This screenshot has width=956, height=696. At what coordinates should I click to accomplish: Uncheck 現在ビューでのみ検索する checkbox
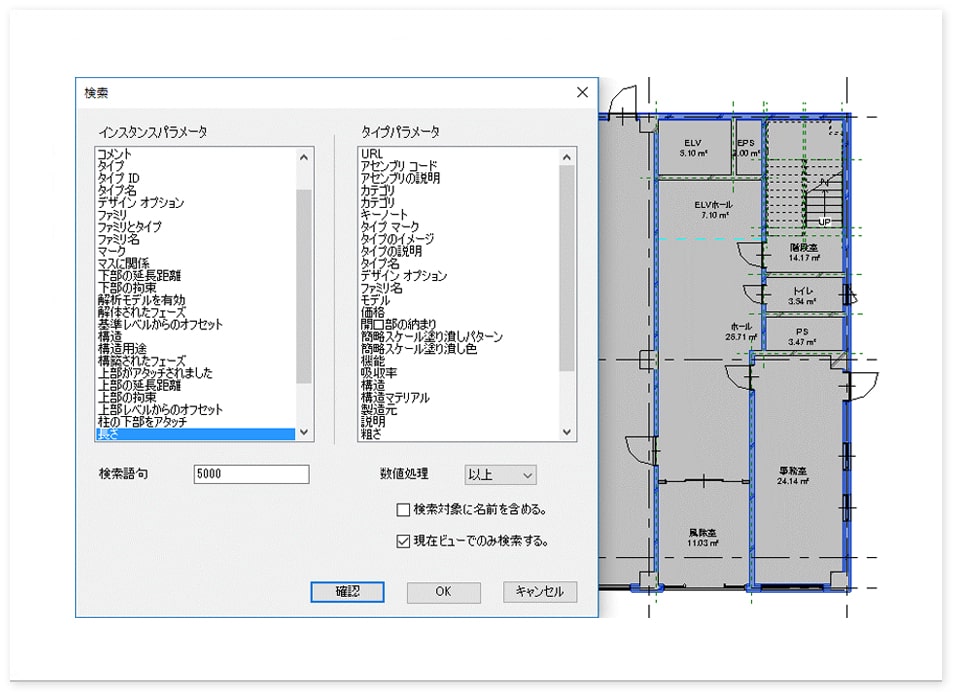pyautogui.click(x=403, y=542)
